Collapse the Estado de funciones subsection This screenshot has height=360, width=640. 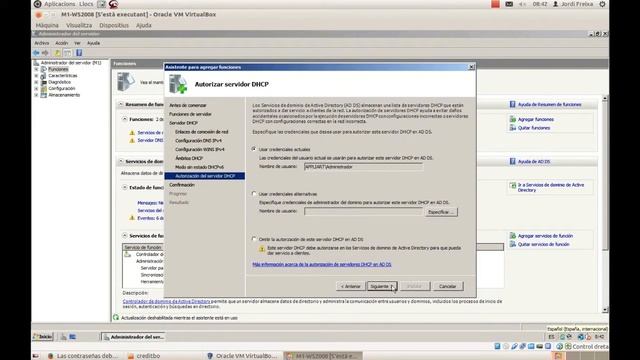(124, 187)
